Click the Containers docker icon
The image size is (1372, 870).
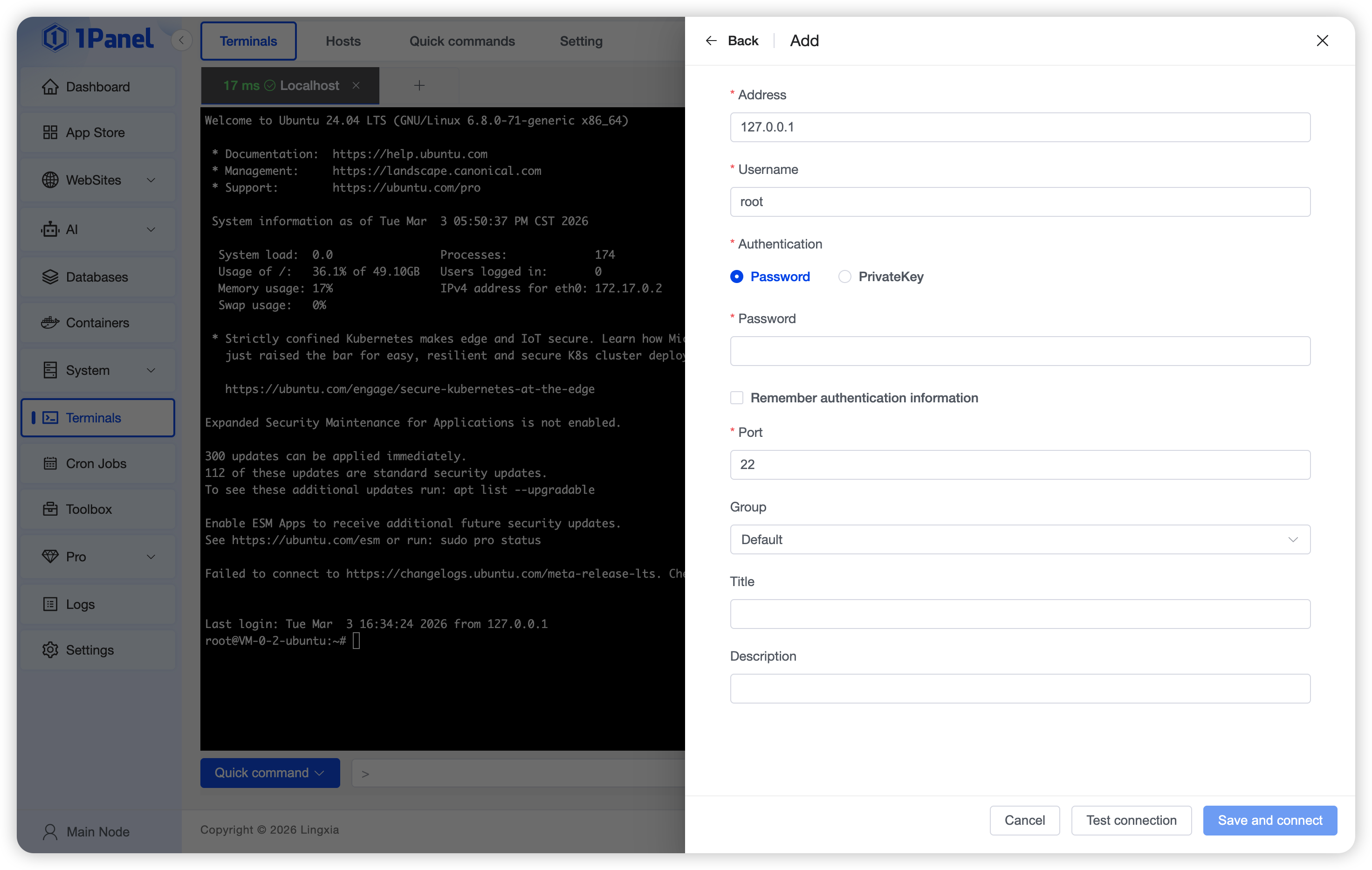(x=50, y=323)
